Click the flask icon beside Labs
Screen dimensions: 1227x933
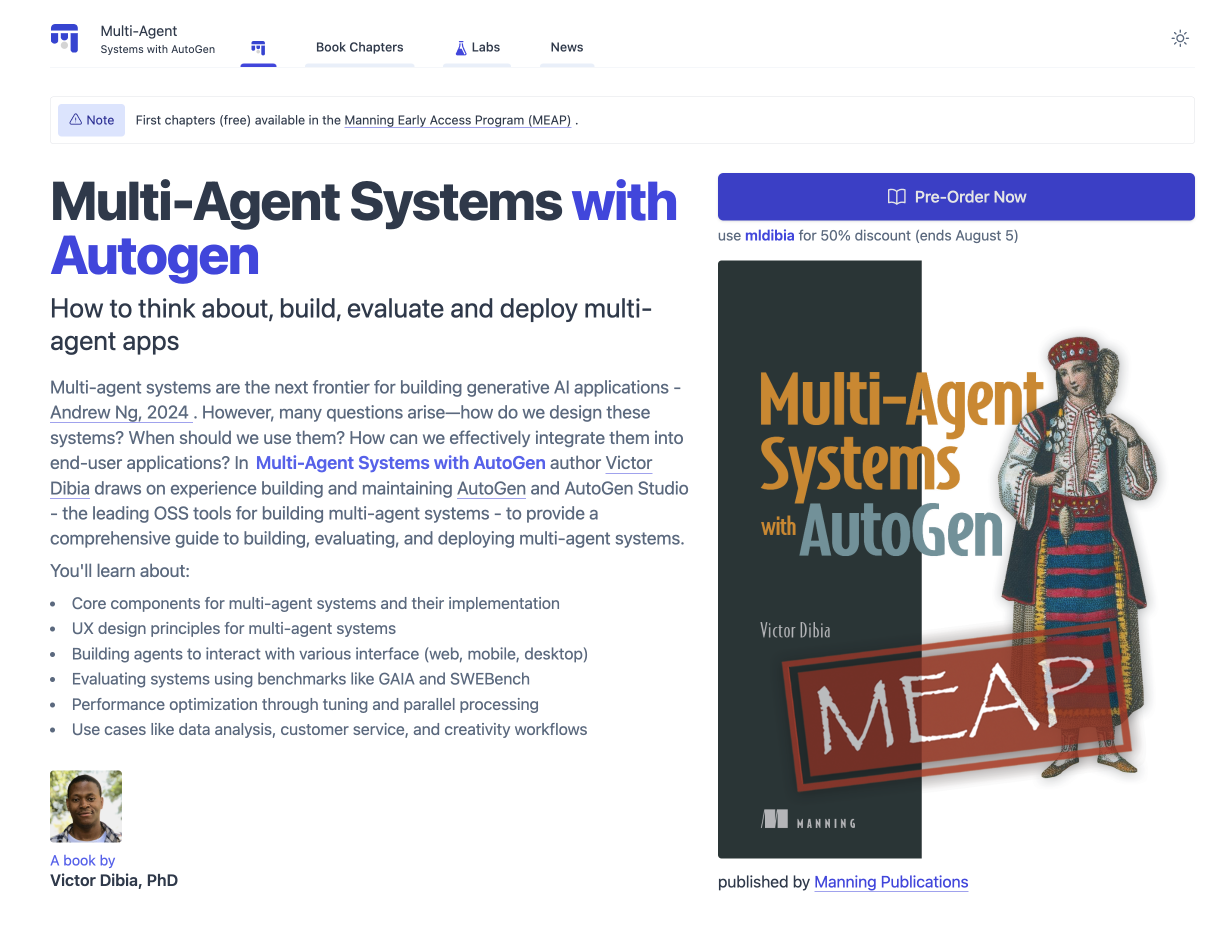pyautogui.click(x=461, y=47)
